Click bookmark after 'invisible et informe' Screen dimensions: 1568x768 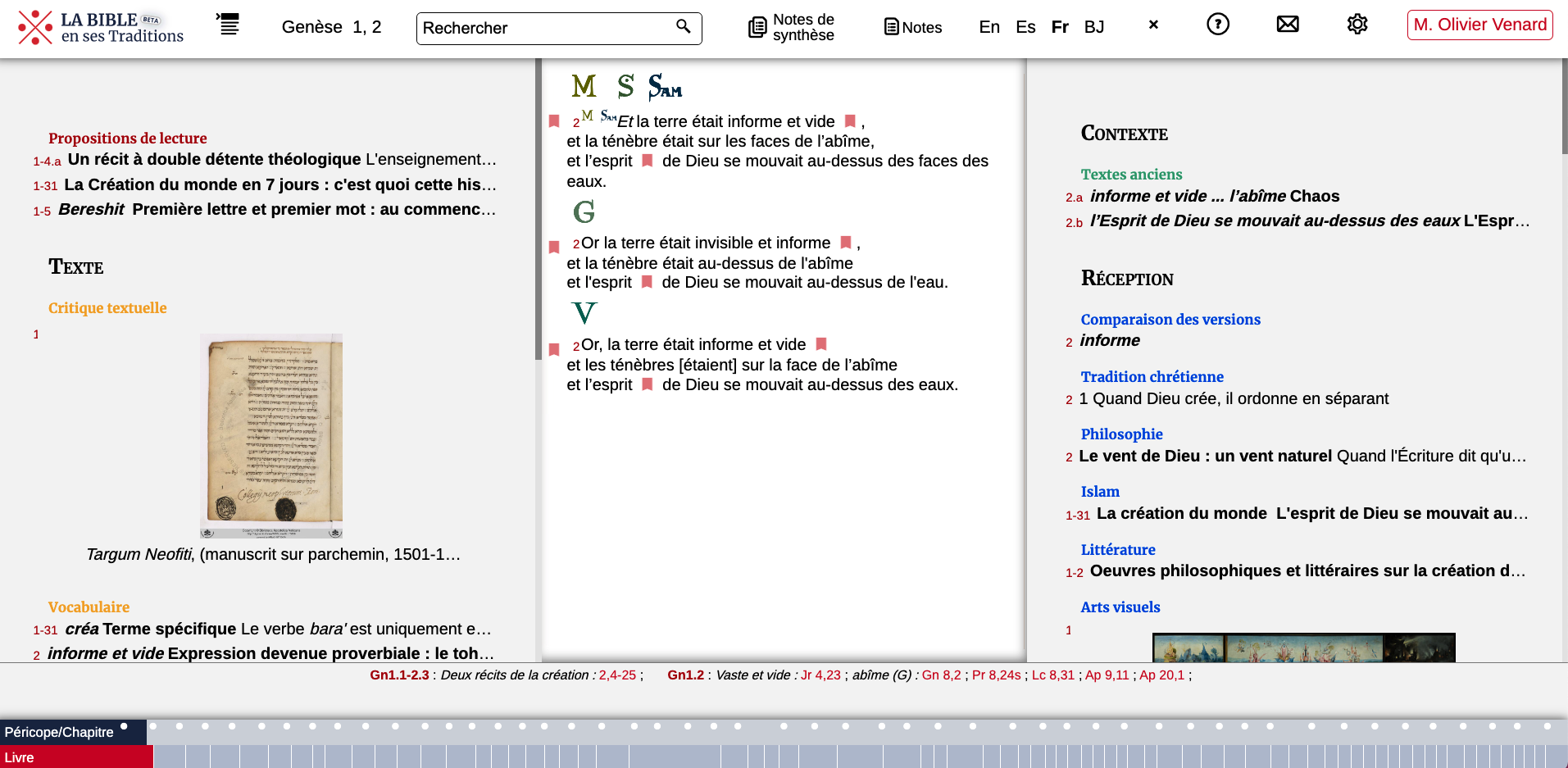point(846,243)
